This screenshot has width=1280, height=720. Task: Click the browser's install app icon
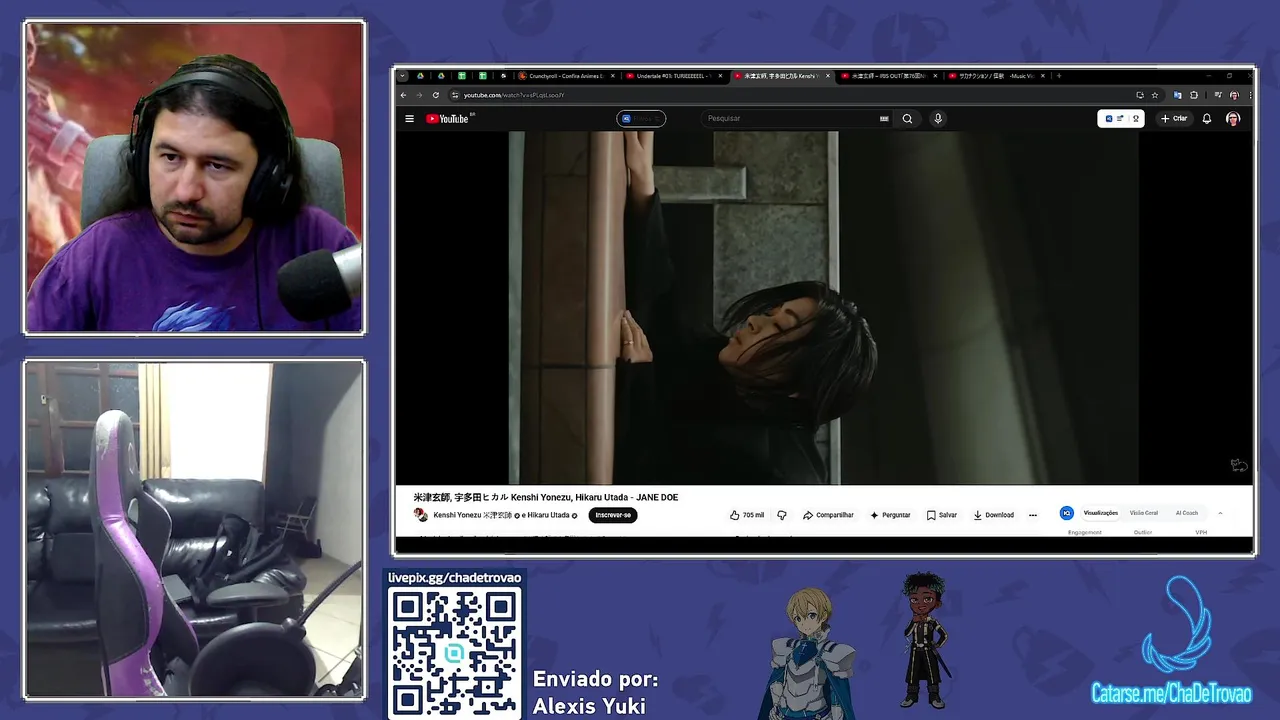1140,95
